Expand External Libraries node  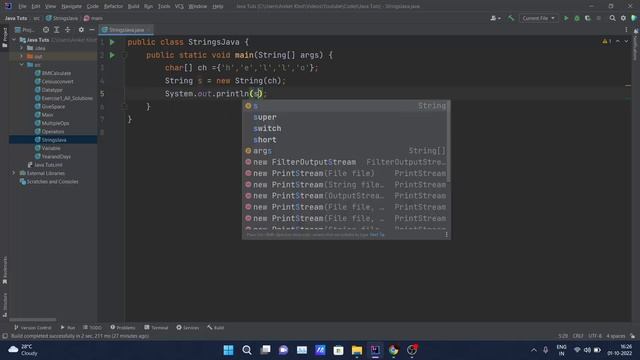[x=13, y=173]
